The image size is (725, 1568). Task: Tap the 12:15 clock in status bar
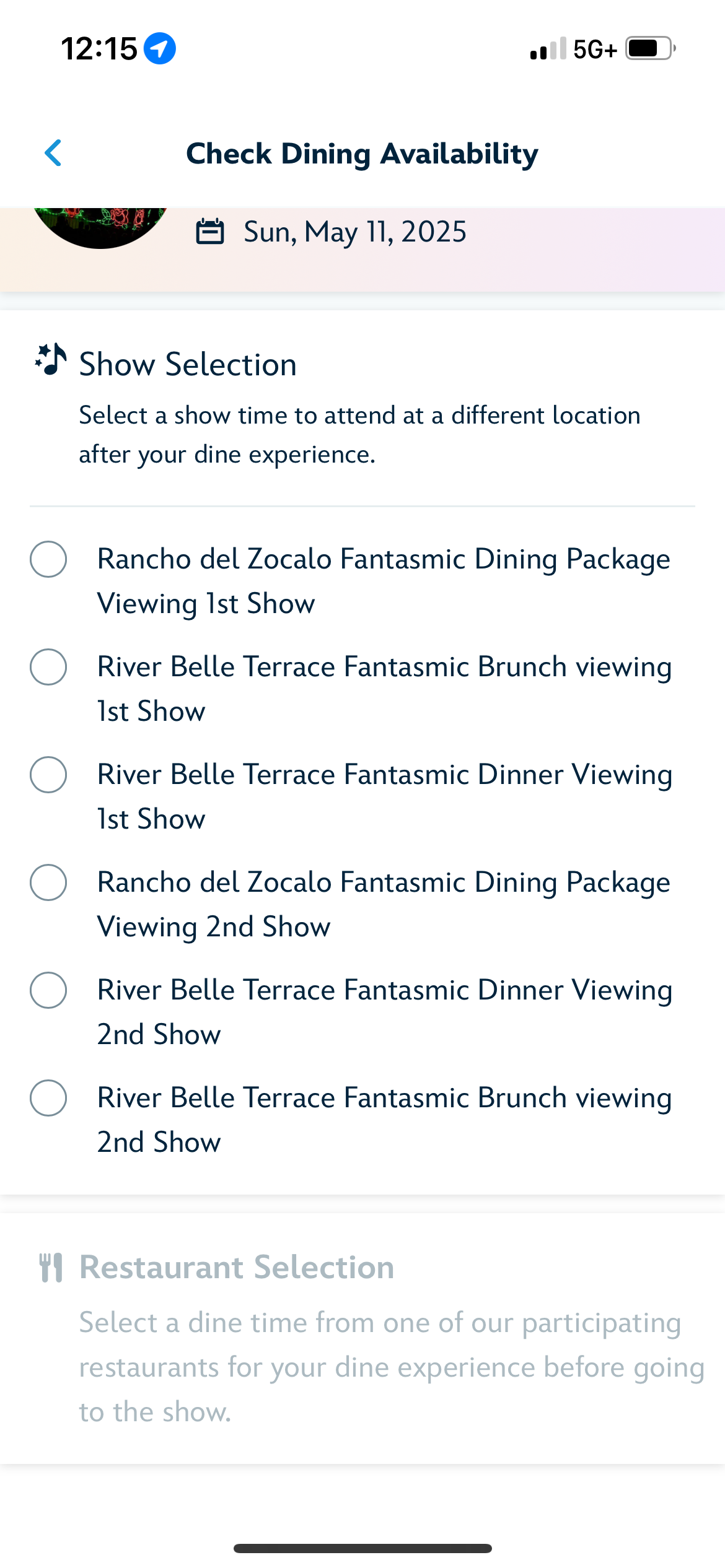tap(99, 48)
